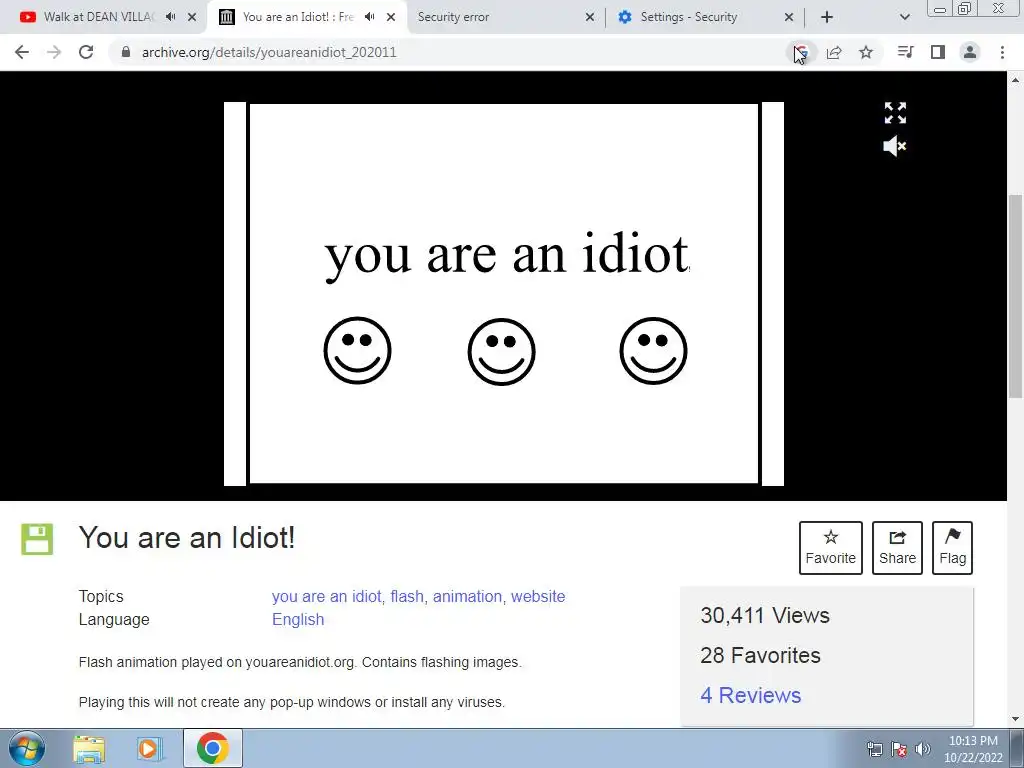The width and height of the screenshot is (1024, 768).
Task: Open Chrome's three-dot menu
Action: (x=1002, y=52)
